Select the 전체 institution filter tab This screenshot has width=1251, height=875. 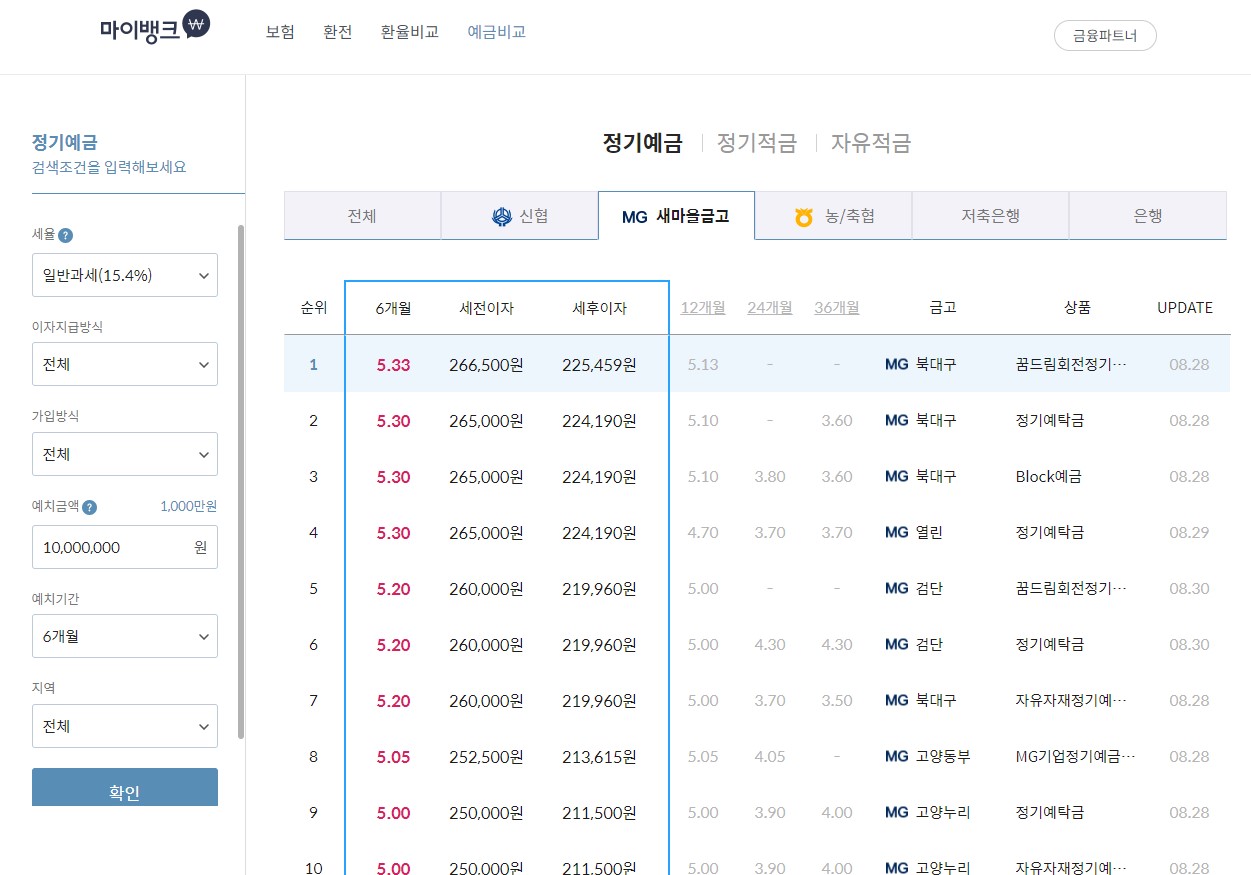[362, 215]
